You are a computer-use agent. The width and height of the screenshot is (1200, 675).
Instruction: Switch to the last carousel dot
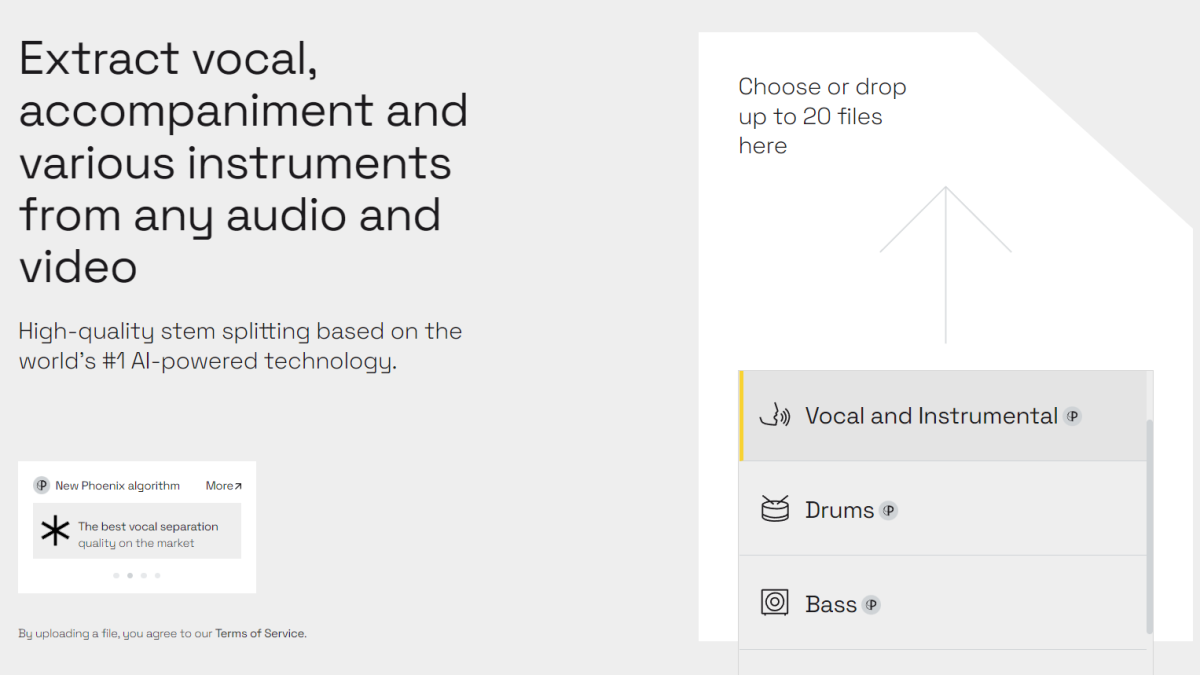pos(157,575)
